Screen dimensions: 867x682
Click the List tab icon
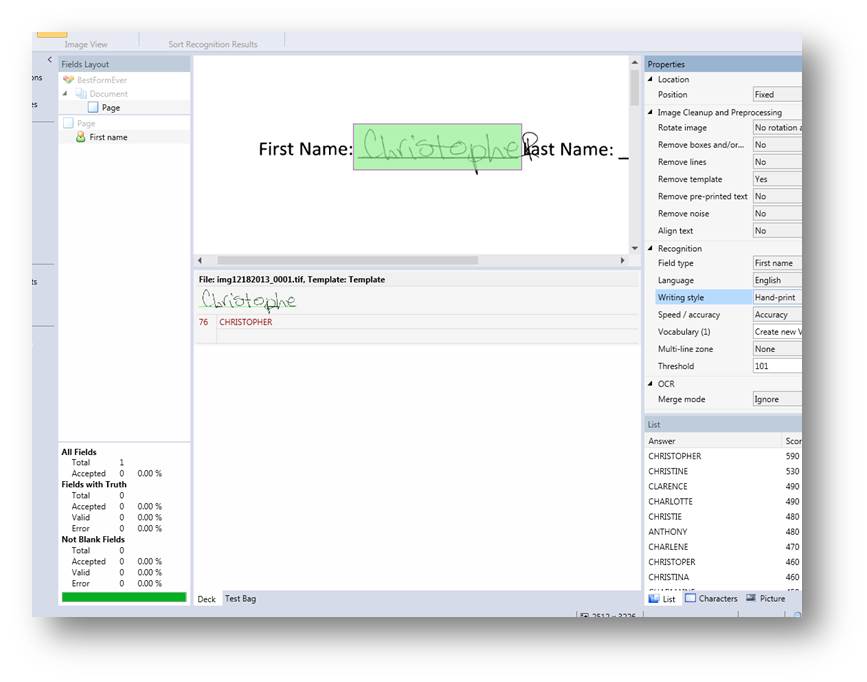click(654, 599)
